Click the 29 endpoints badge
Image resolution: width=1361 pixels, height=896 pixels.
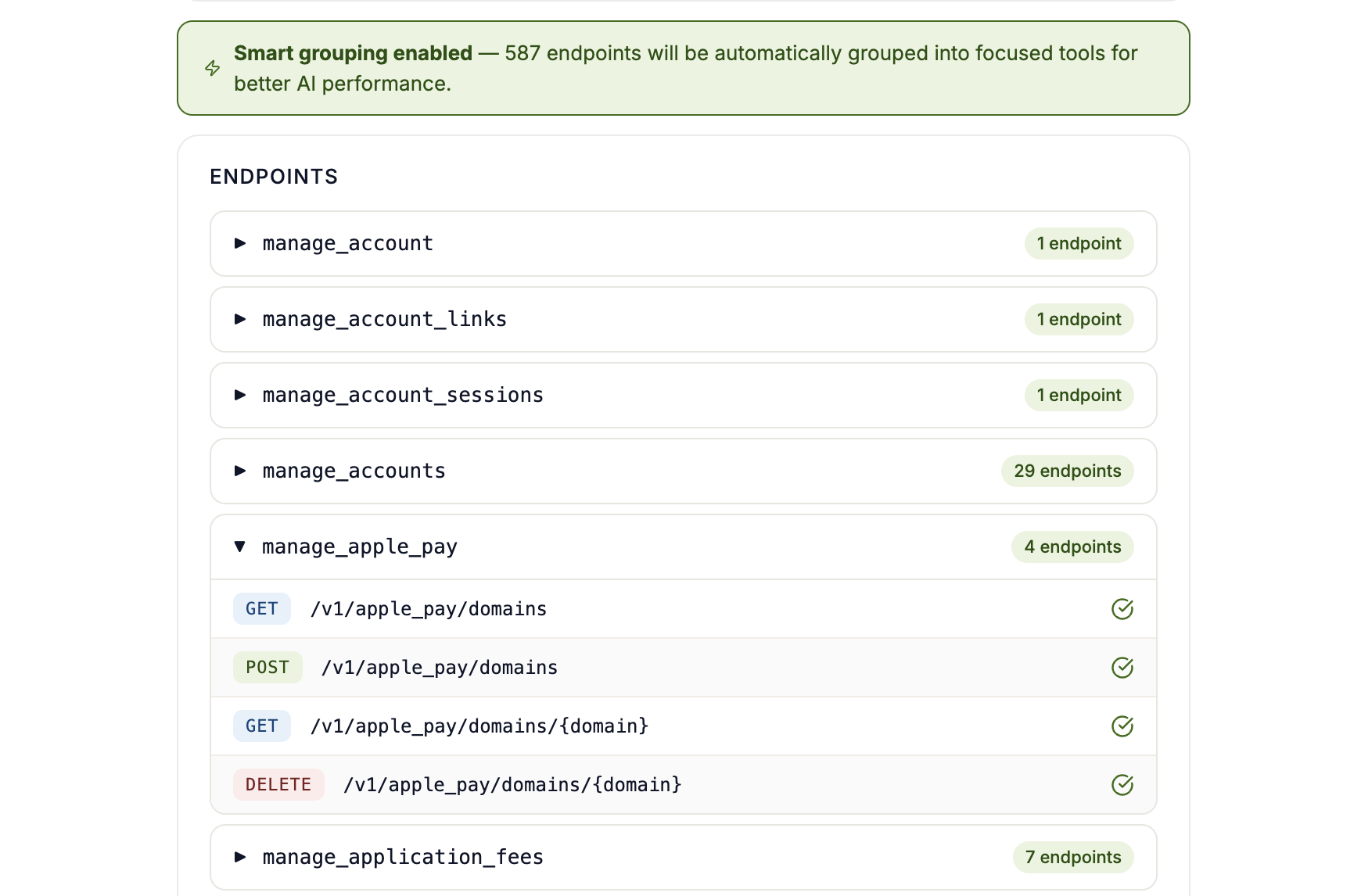[x=1067, y=471]
